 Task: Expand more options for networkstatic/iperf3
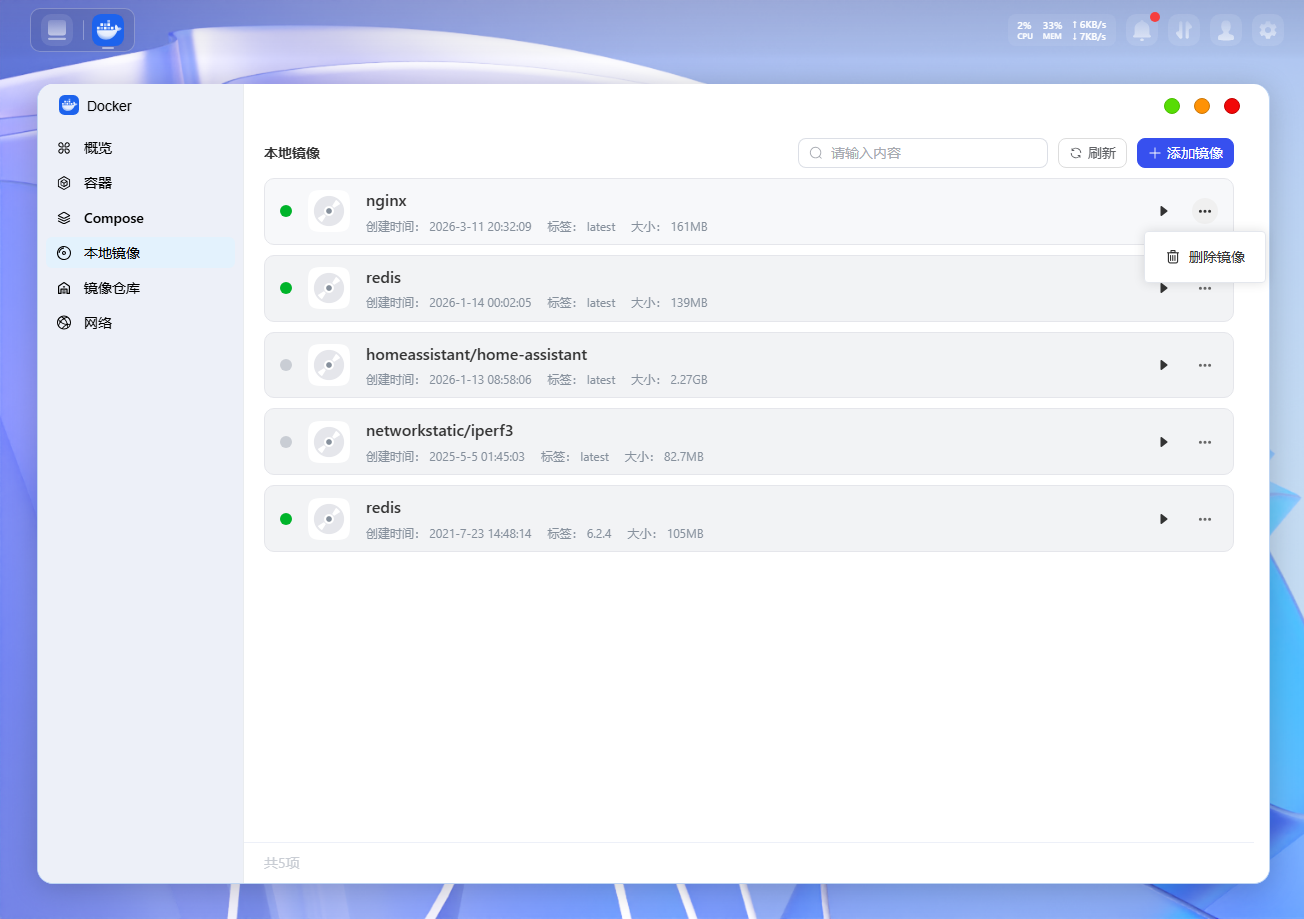tap(1205, 442)
